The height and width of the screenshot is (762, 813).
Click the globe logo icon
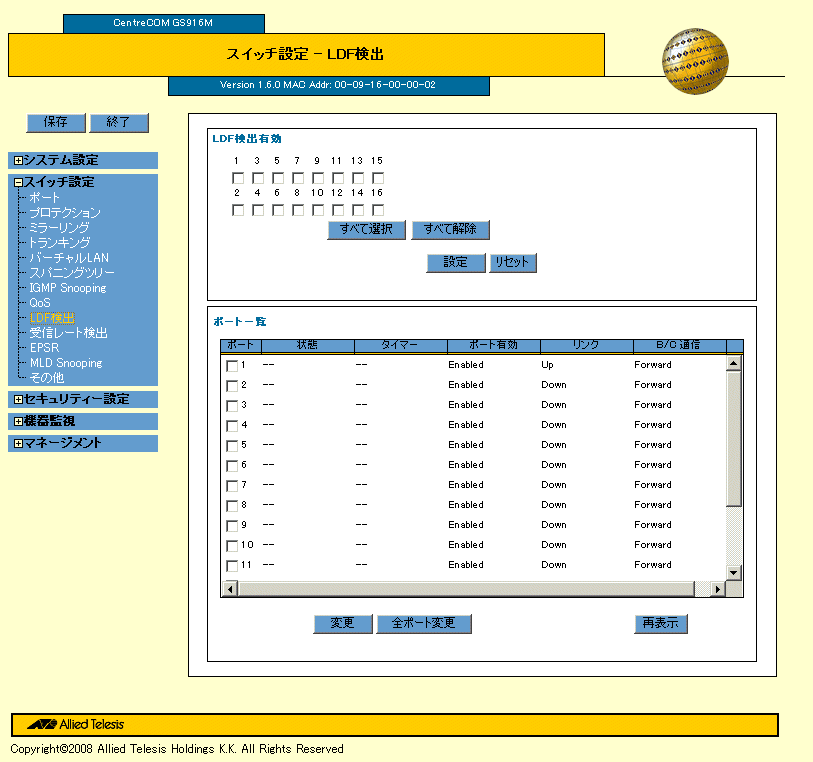(x=694, y=61)
